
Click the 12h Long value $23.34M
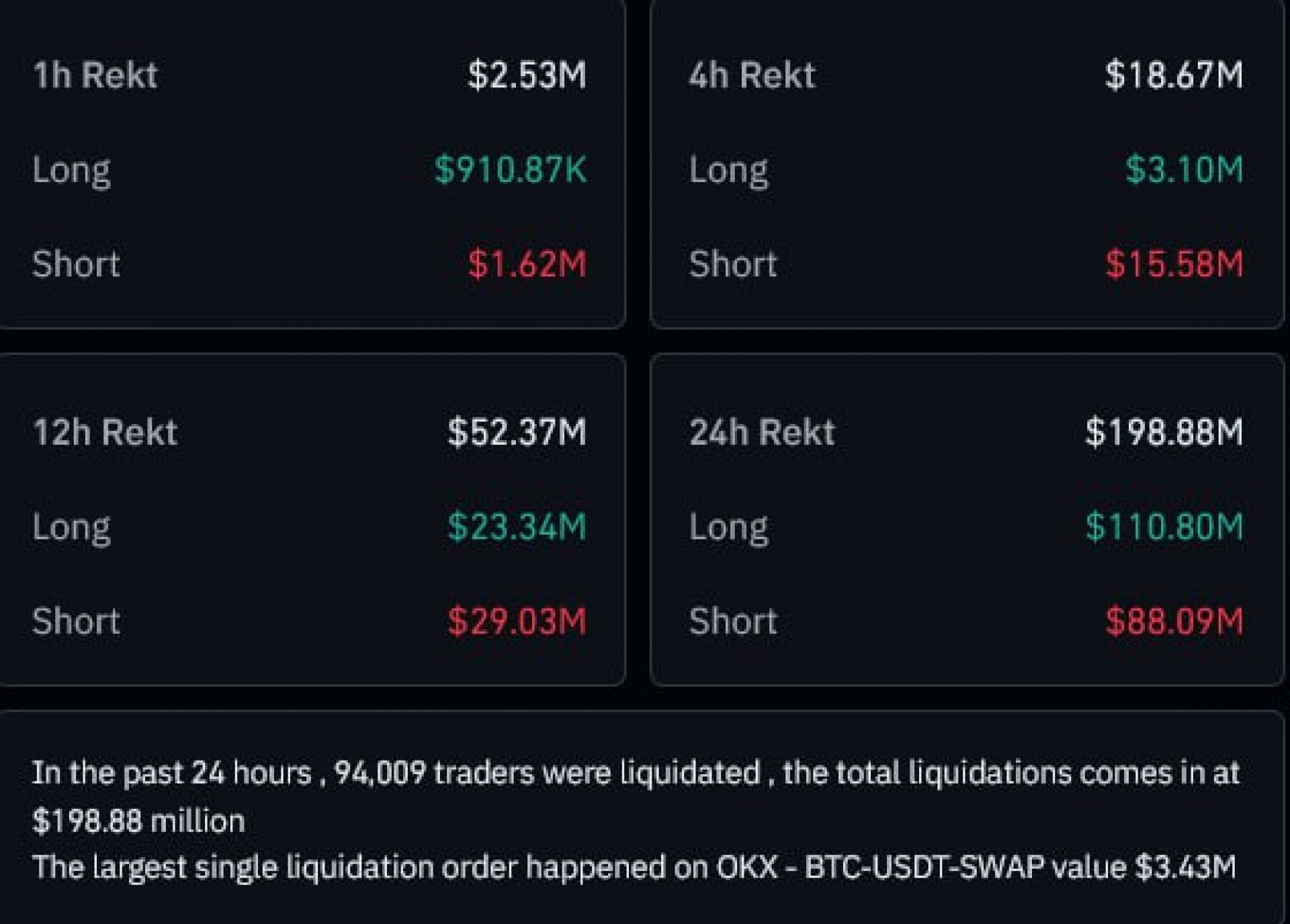[x=517, y=526]
